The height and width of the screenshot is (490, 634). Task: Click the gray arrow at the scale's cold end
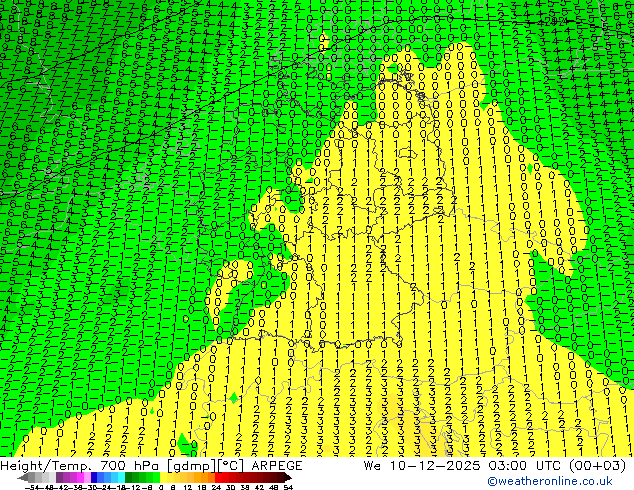point(23,478)
